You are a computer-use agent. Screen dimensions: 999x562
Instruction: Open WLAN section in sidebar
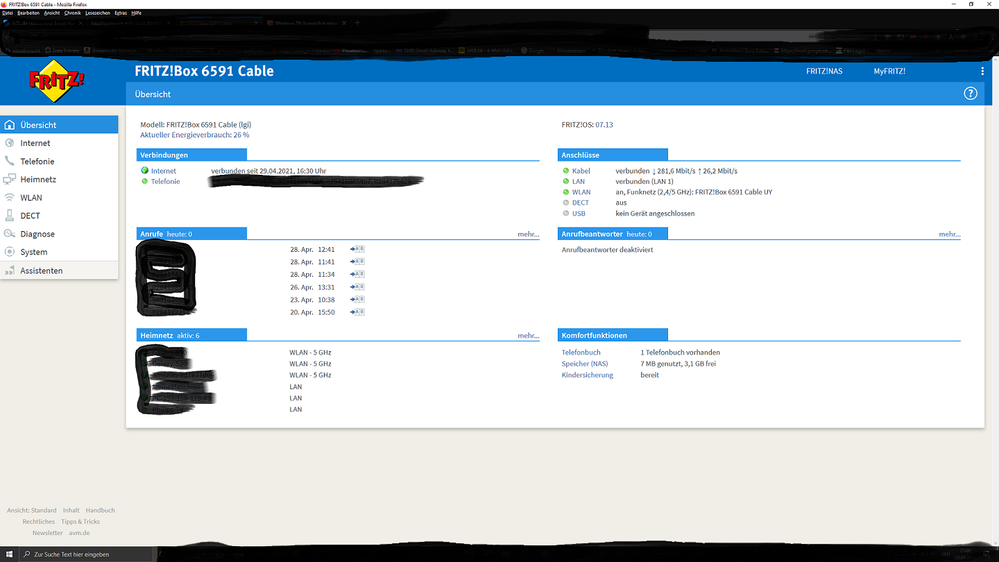(x=59, y=198)
